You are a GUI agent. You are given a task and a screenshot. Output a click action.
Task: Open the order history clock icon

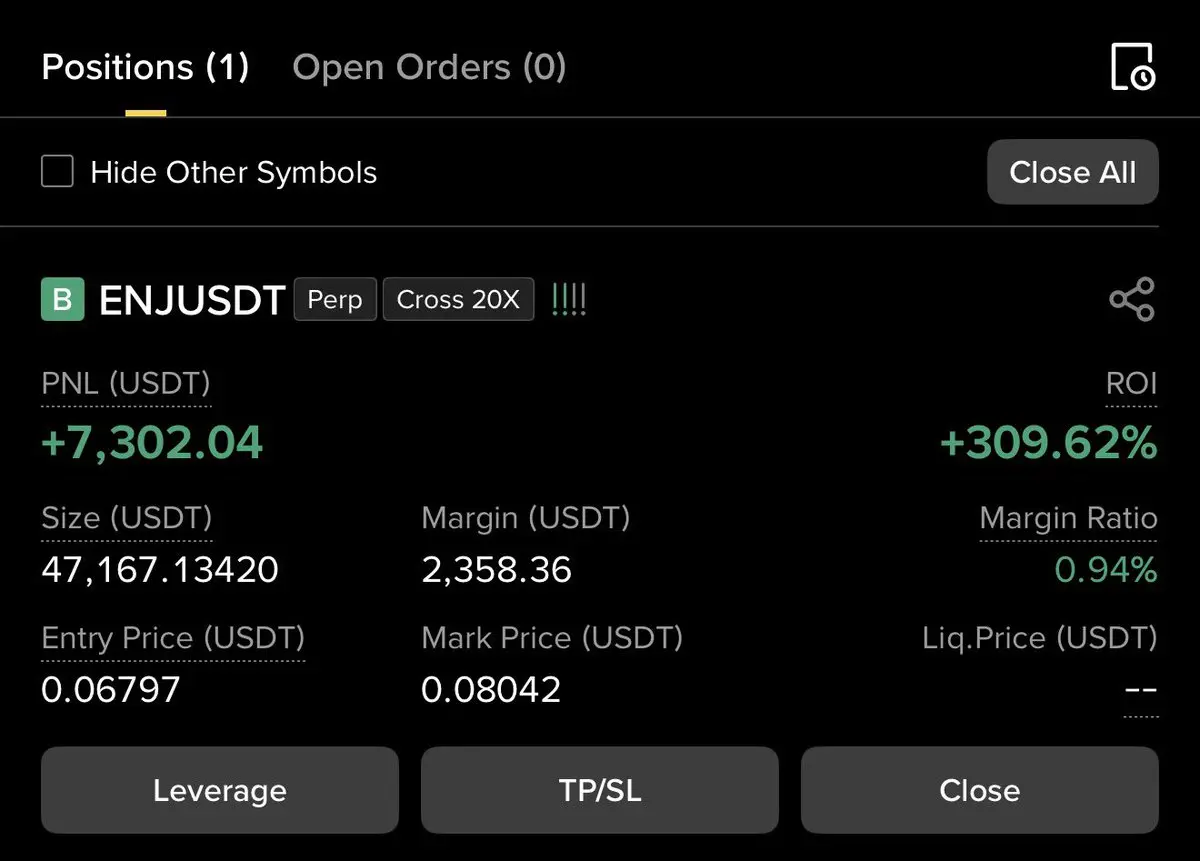coord(1134,67)
